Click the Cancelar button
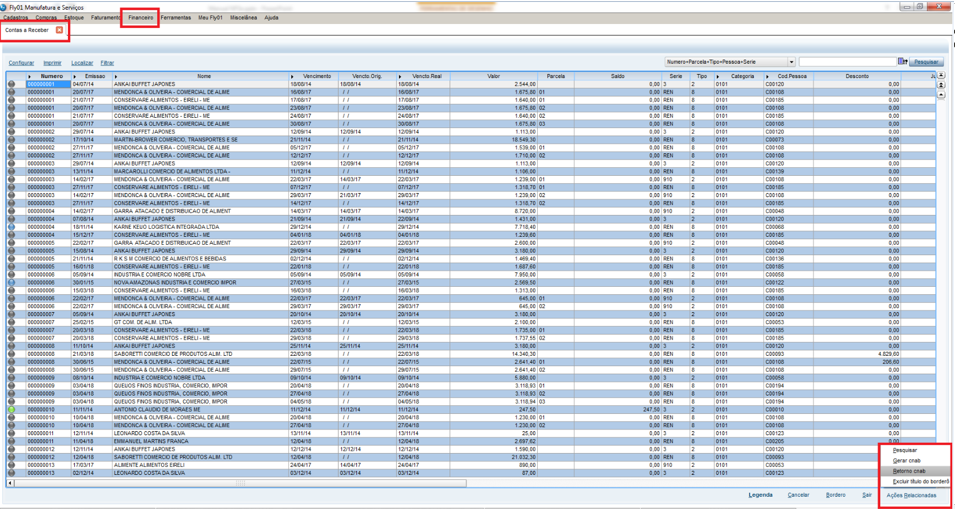 pyautogui.click(x=798, y=495)
